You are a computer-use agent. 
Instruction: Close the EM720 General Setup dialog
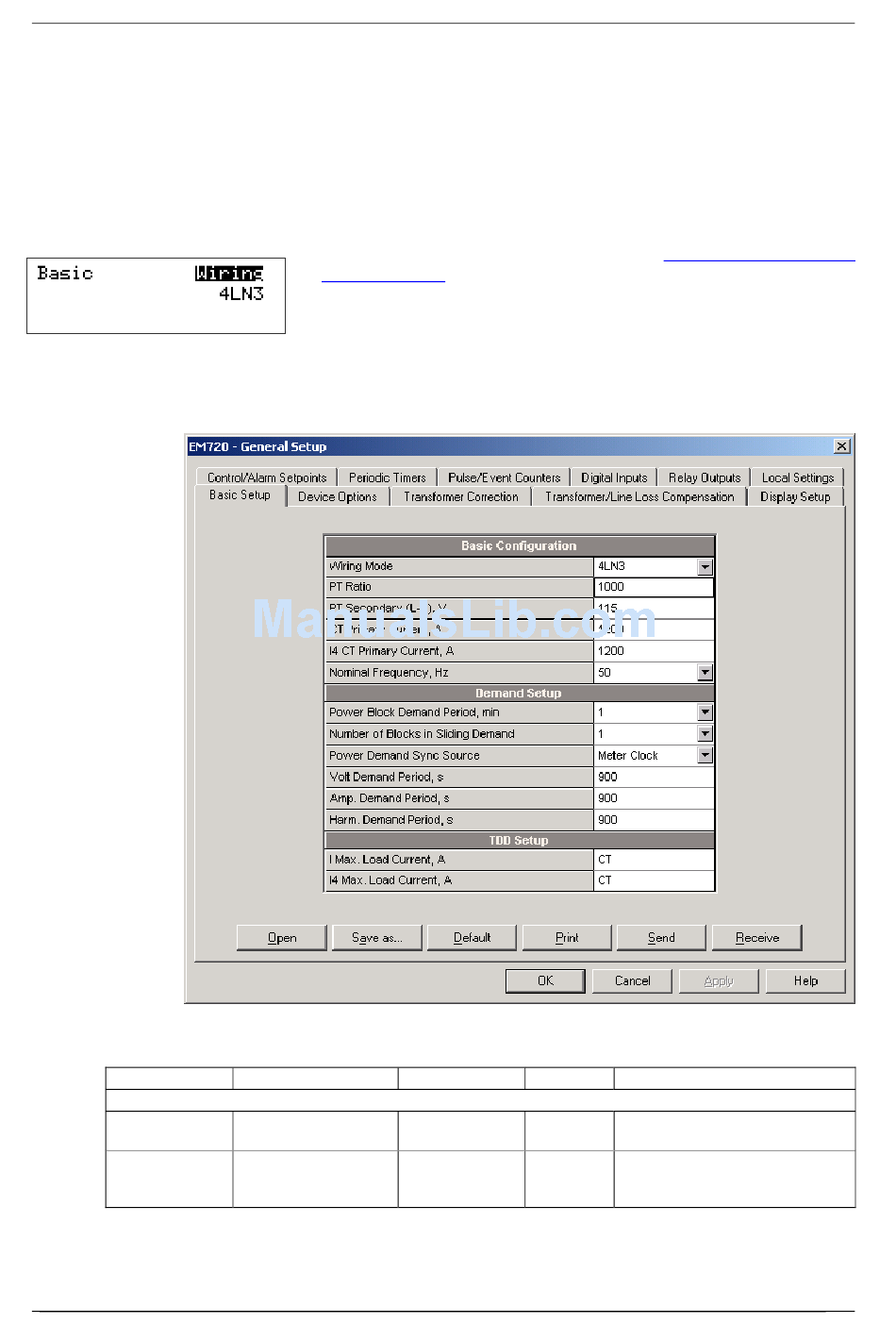(842, 446)
